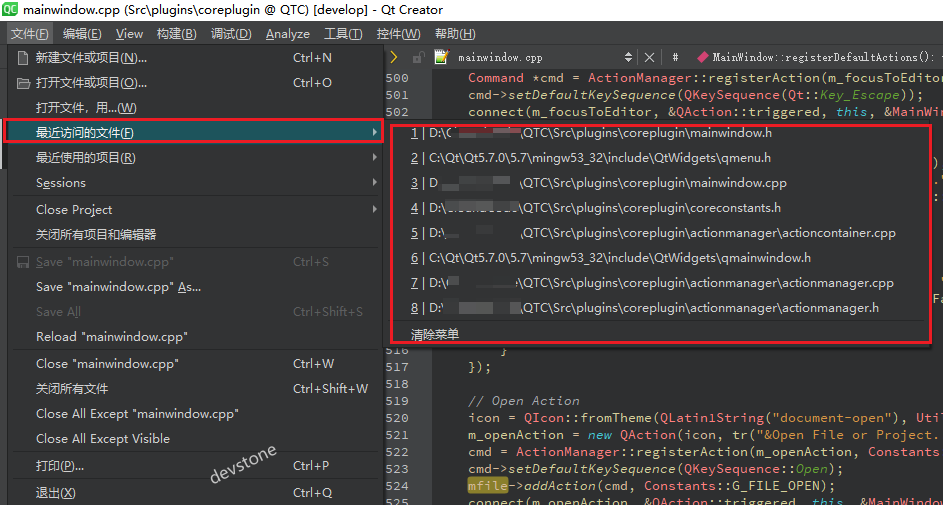
Task: Select Close All Except Visible
Action: (195, 439)
